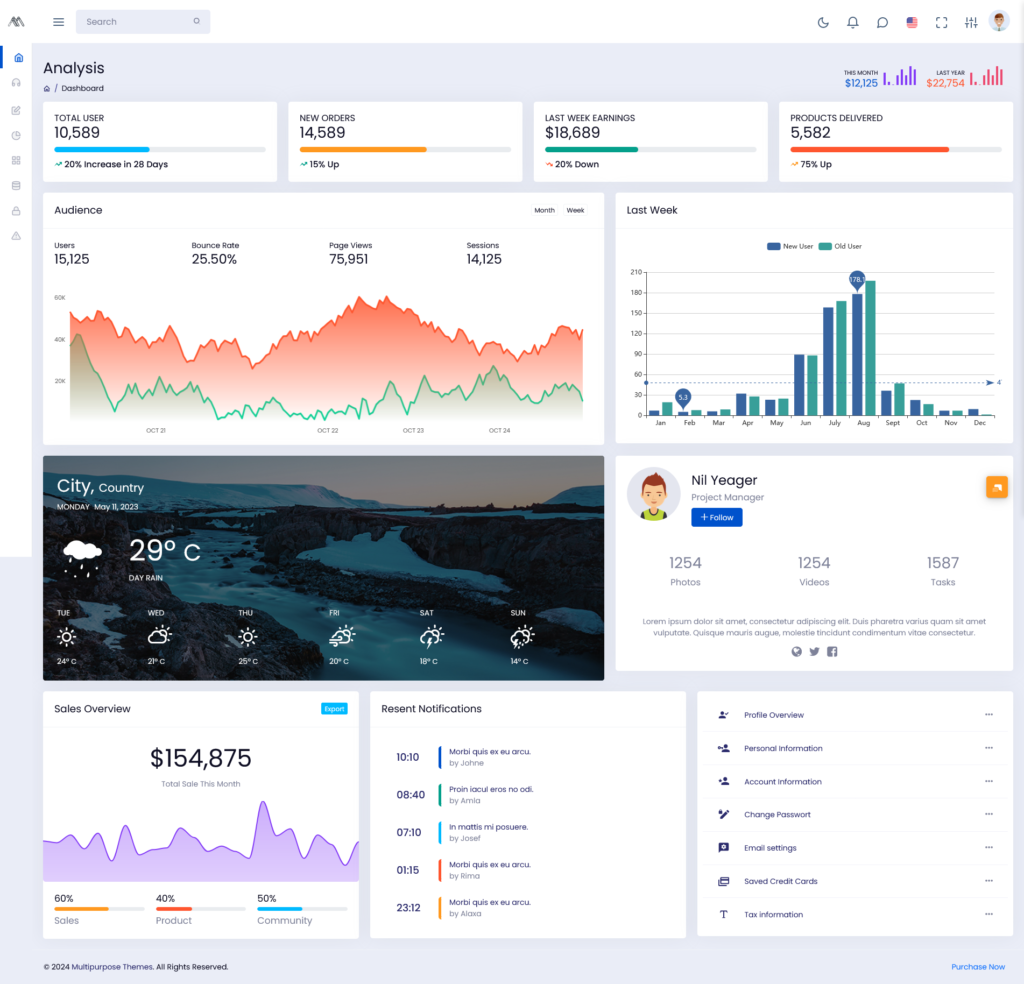1024x984 pixels.
Task: Click the Twitter icon on Nil Yeager's card
Action: (x=812, y=651)
